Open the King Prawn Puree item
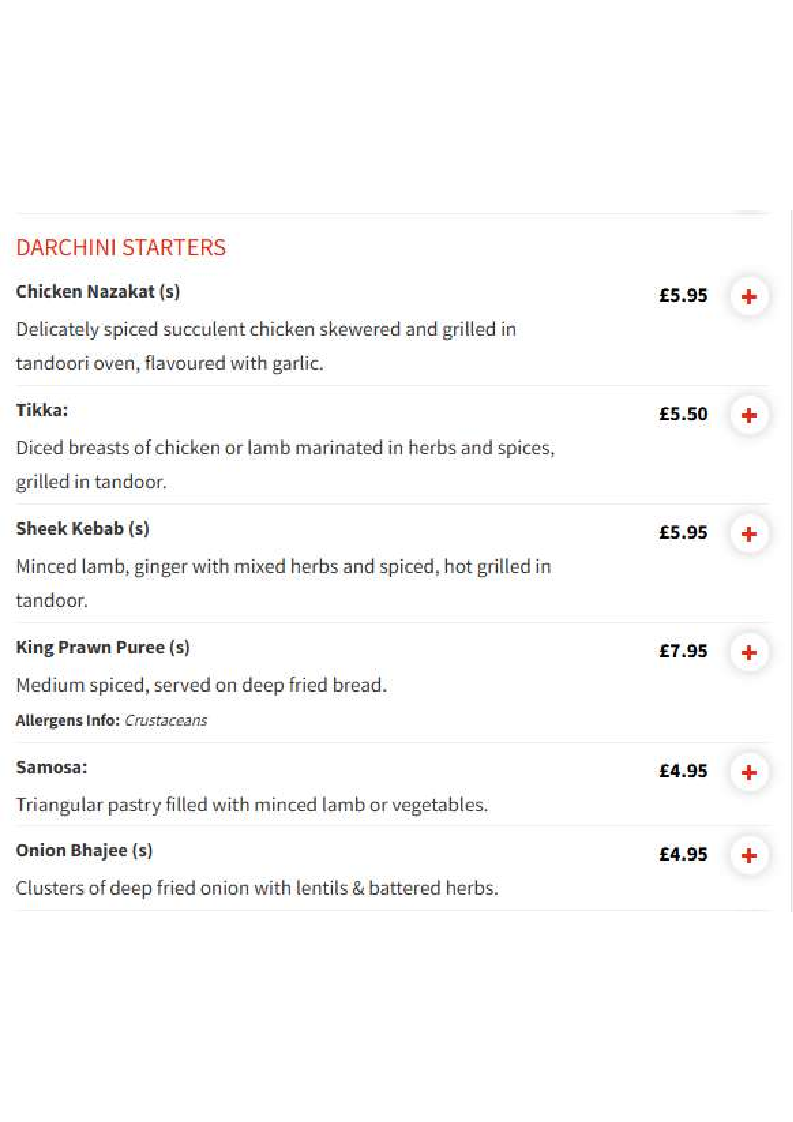Image resolution: width=793 pixels, height=1122 pixels. pyautogui.click(x=102, y=648)
